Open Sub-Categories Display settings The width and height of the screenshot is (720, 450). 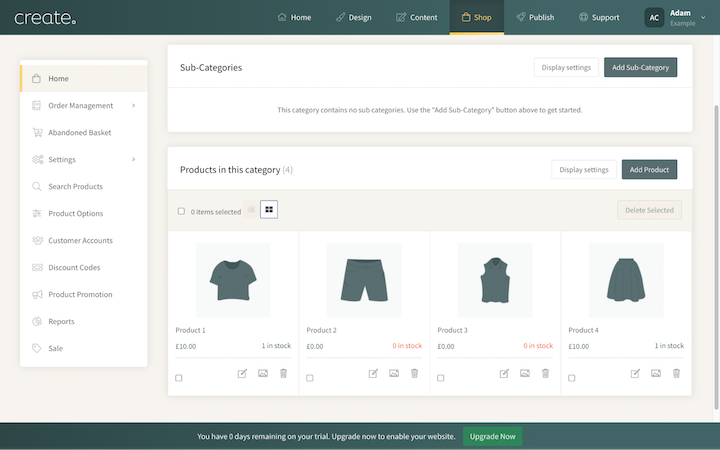click(566, 68)
